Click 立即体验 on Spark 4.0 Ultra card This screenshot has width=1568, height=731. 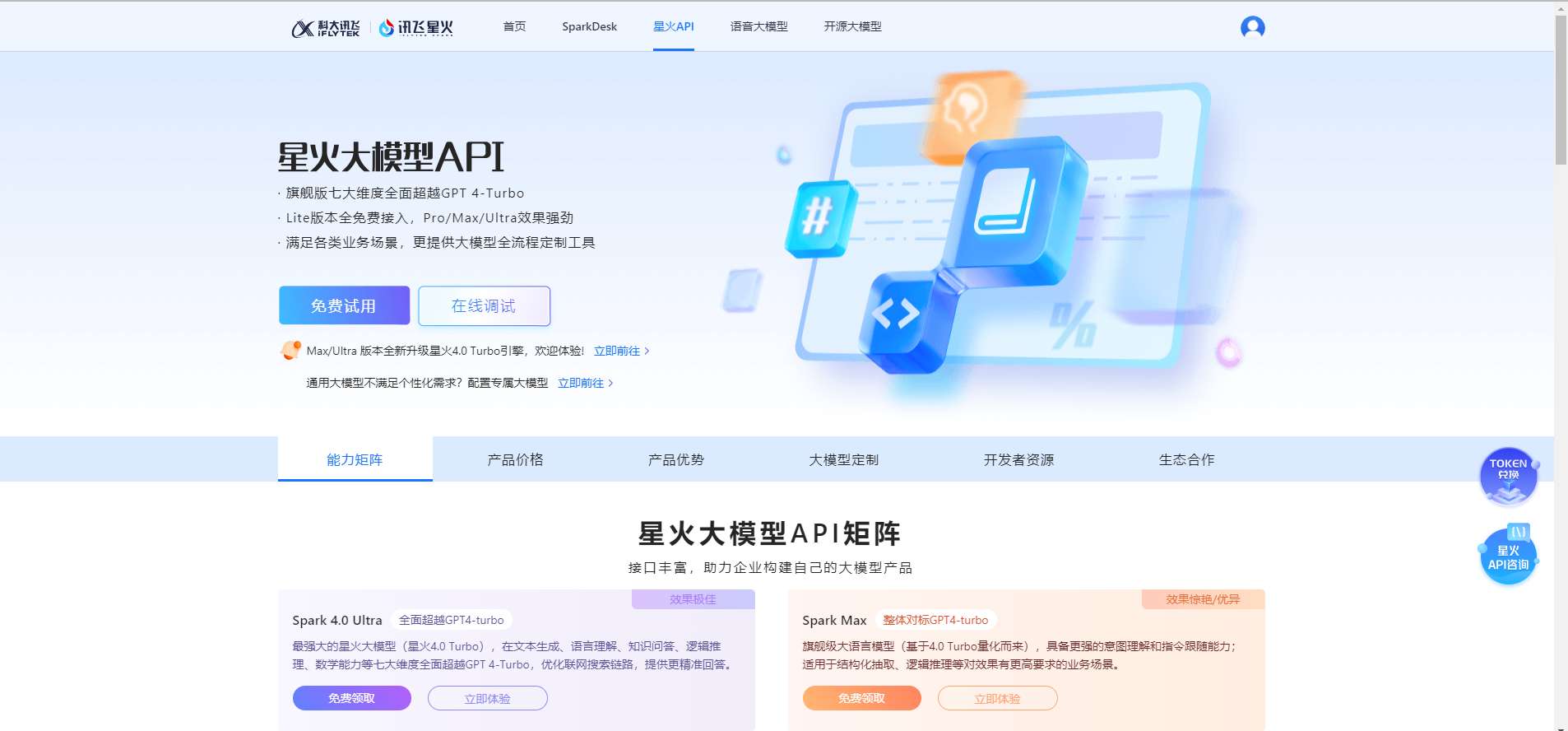[487, 698]
